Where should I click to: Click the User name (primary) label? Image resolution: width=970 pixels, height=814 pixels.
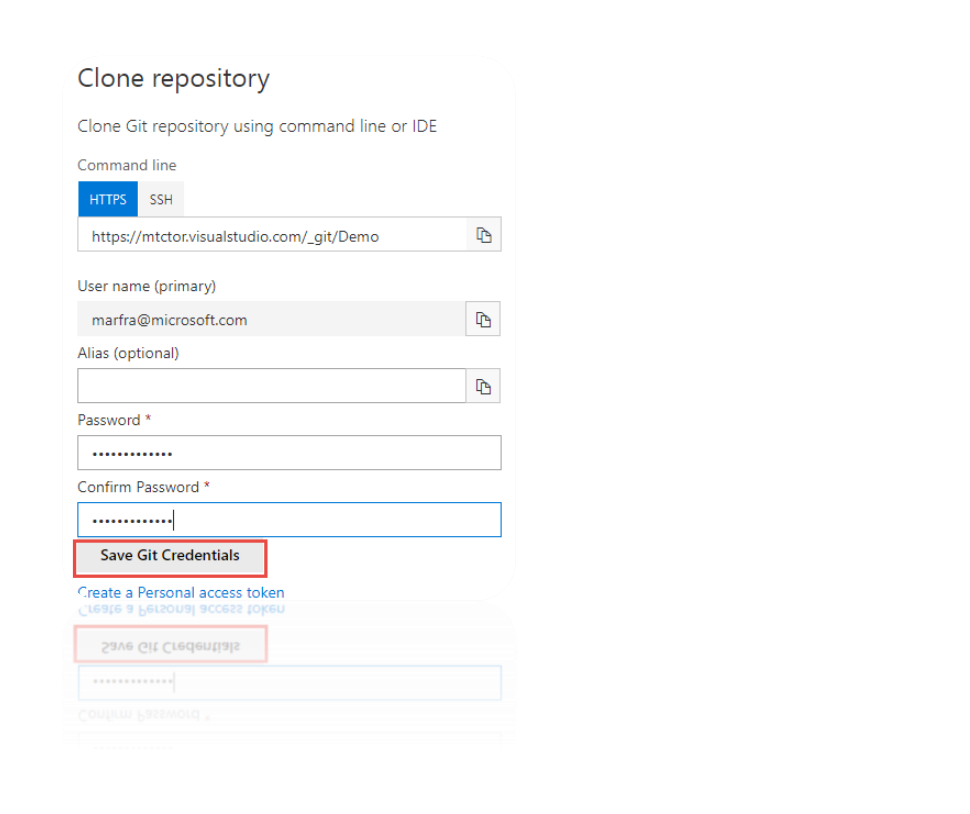[x=147, y=286]
